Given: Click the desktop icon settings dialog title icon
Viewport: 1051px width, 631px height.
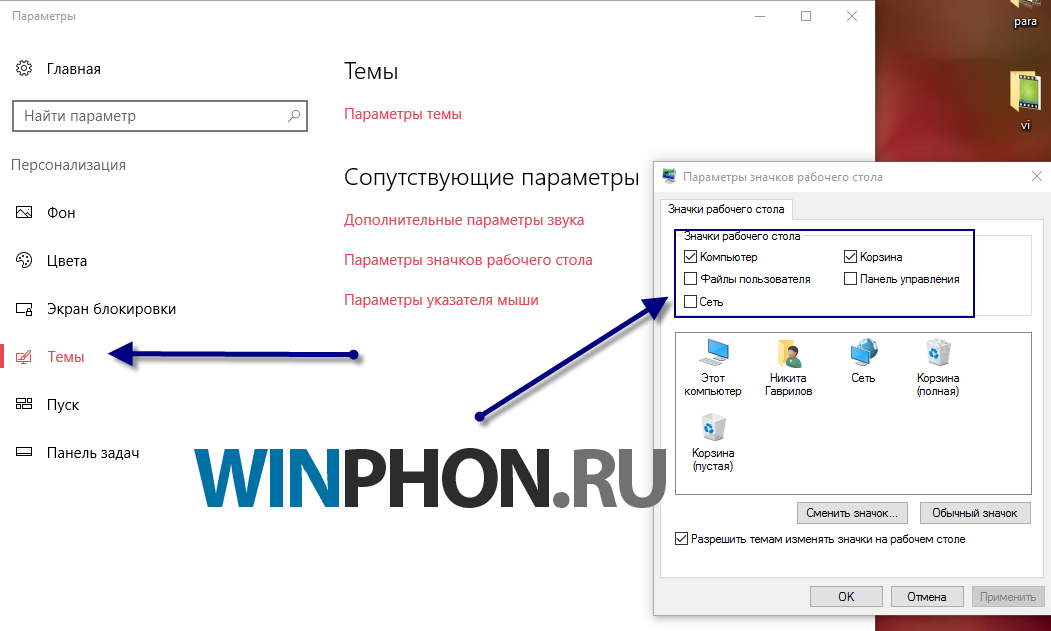Looking at the screenshot, I should (669, 176).
